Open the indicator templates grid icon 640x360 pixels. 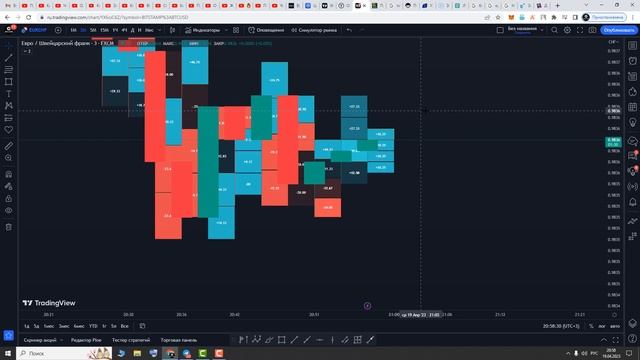click(236, 30)
